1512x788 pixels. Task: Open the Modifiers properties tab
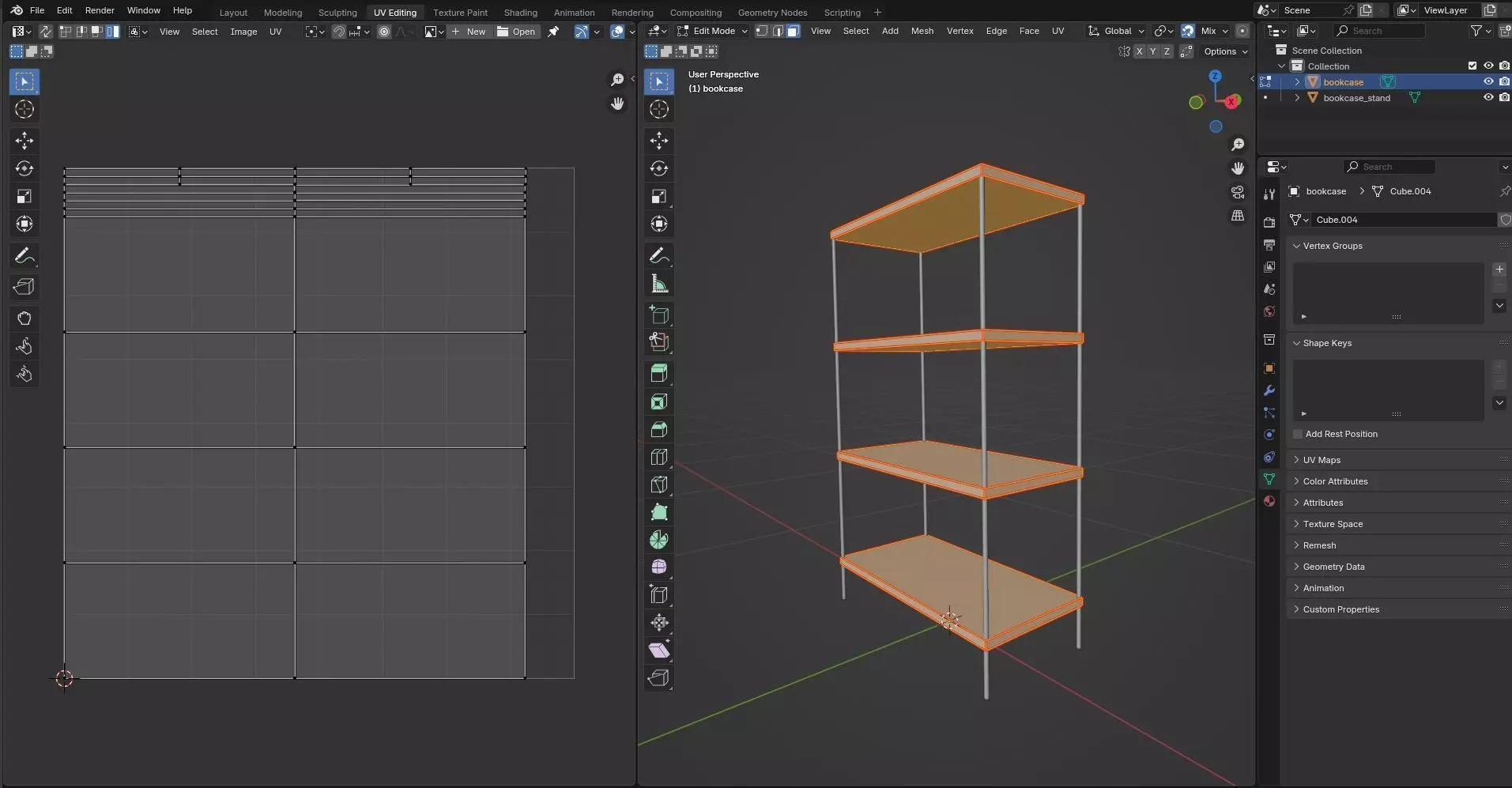[1269, 390]
